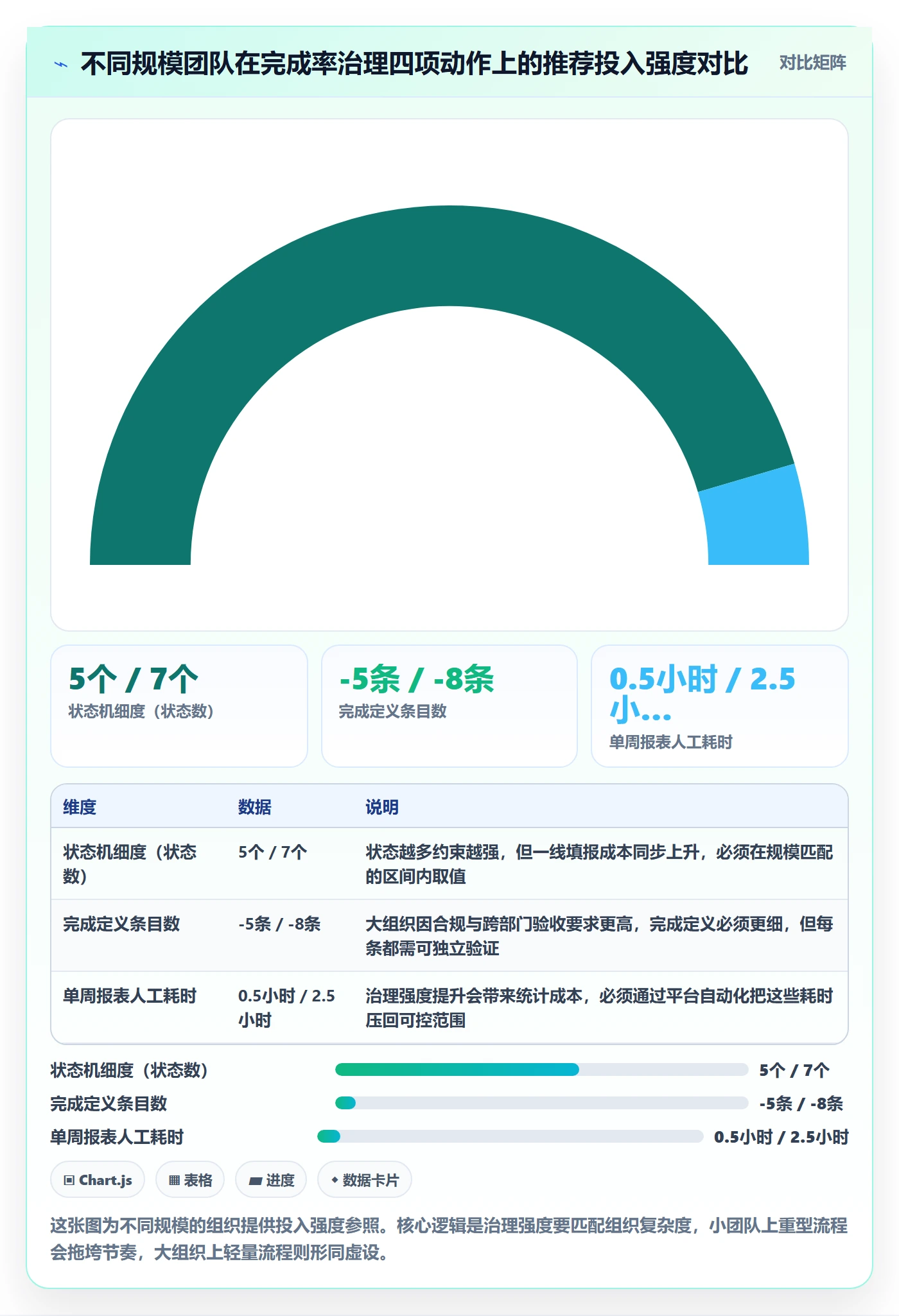Click the 状态机细度 progress bar
The image size is (899, 1316).
(541, 1069)
